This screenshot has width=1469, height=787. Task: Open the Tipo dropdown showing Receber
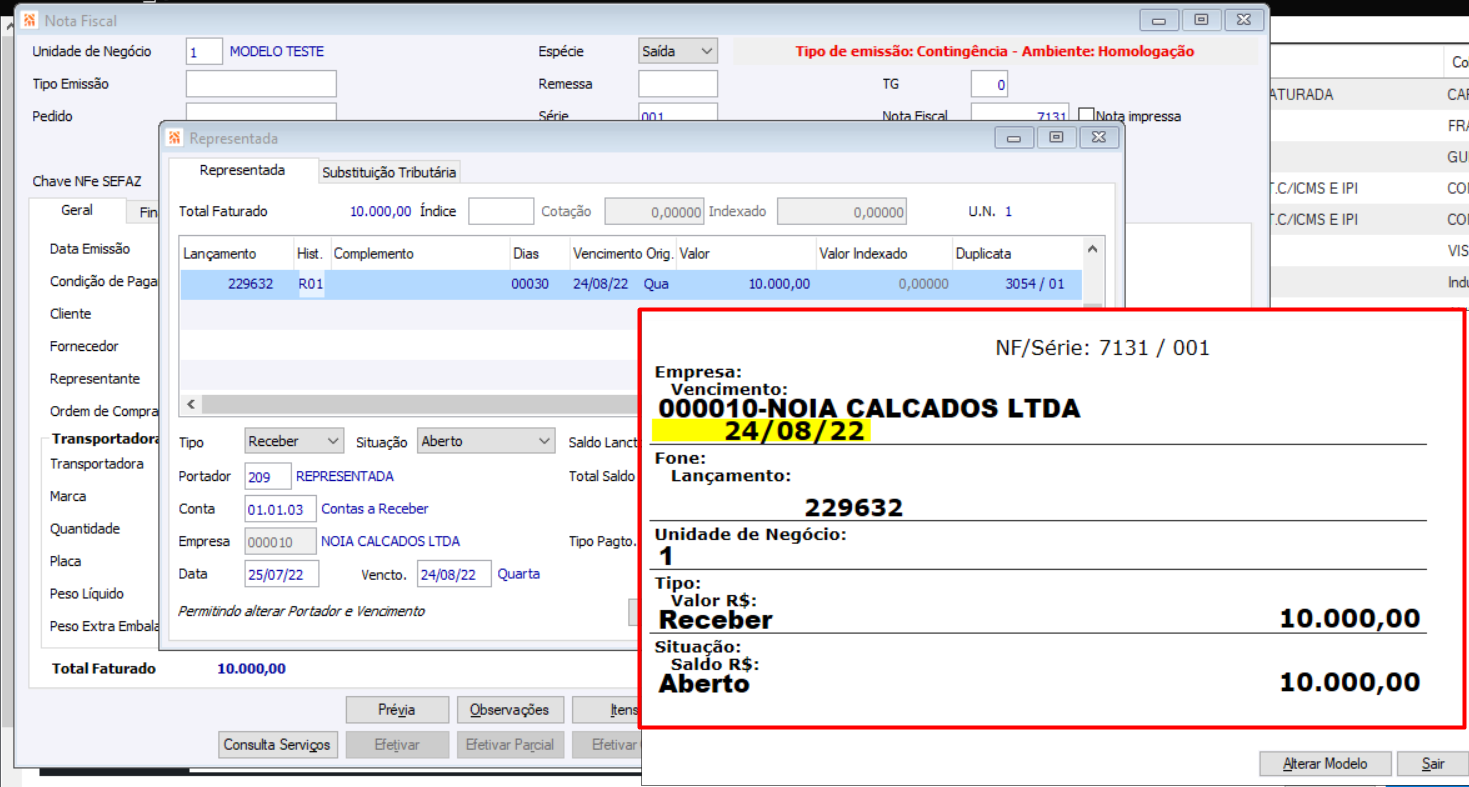[x=295, y=441]
